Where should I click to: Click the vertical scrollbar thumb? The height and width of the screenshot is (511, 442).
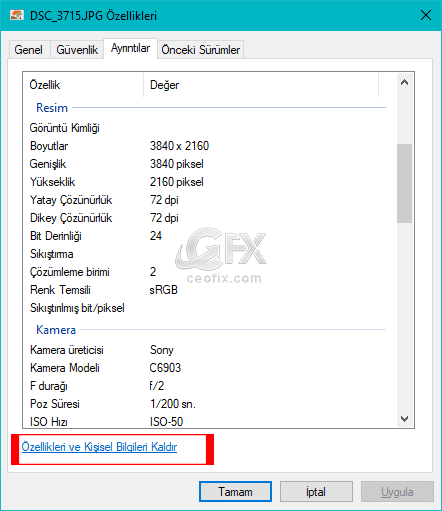pyautogui.click(x=404, y=183)
